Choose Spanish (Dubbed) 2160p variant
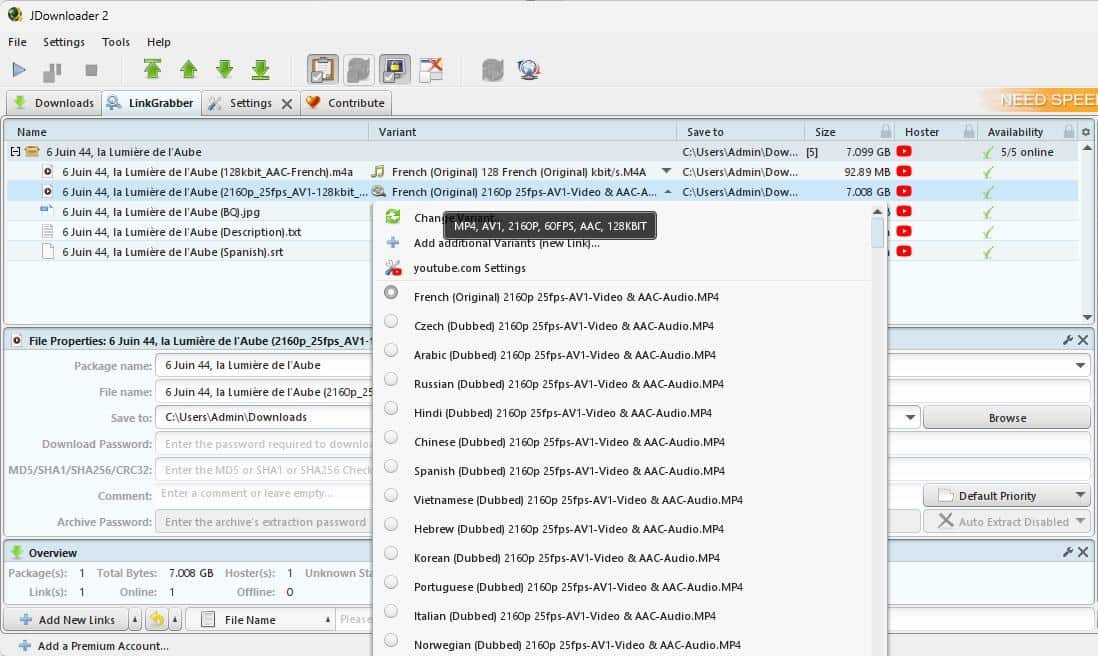Image resolution: width=1098 pixels, height=656 pixels. click(391, 467)
